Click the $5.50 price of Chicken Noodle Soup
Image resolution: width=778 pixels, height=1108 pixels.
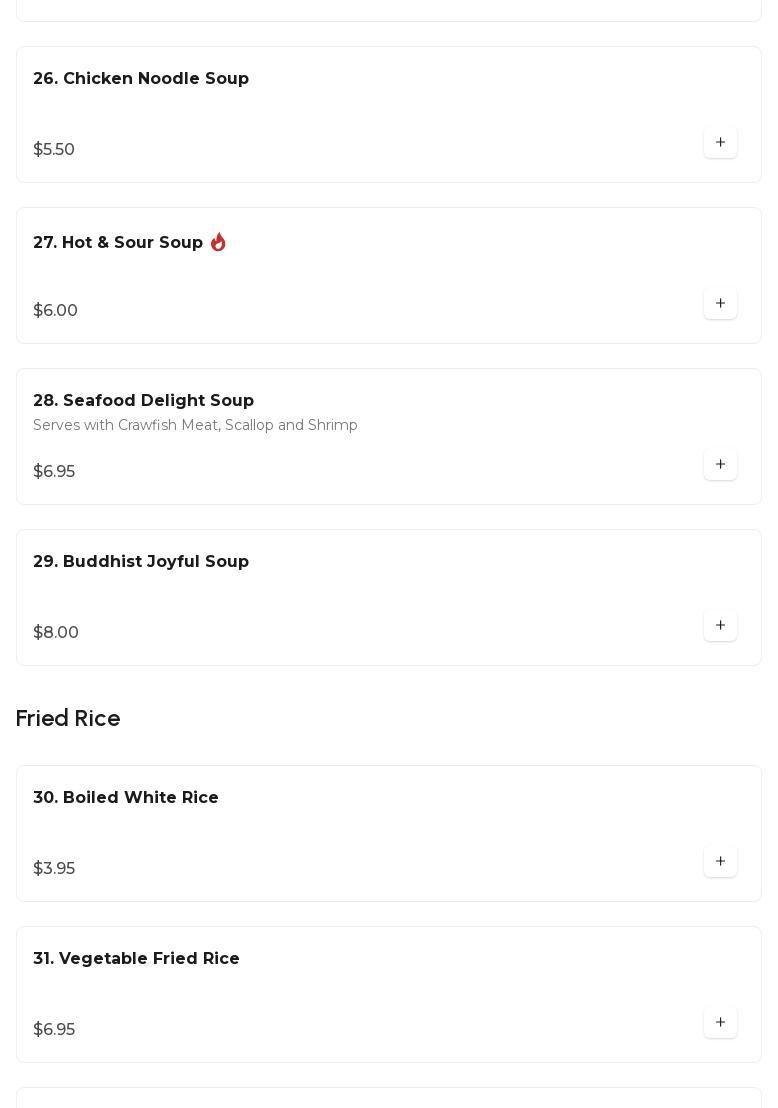click(54, 150)
